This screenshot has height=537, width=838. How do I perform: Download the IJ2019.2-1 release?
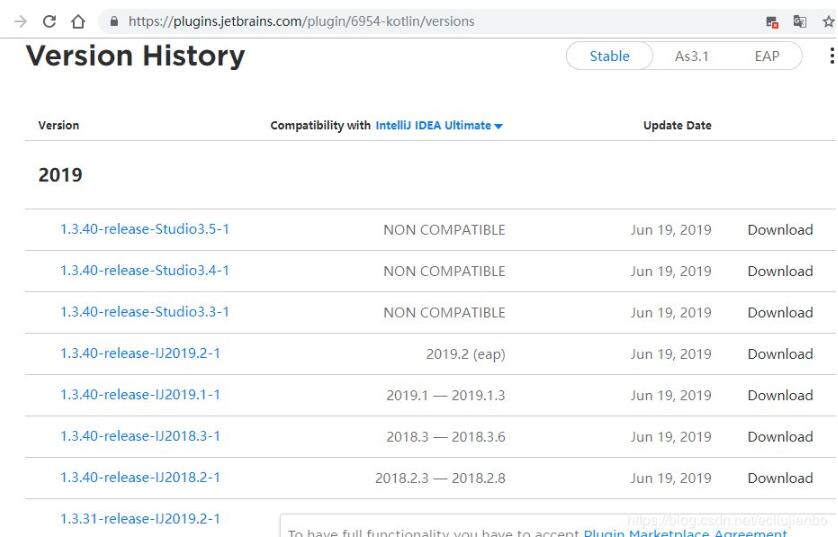[x=780, y=354]
